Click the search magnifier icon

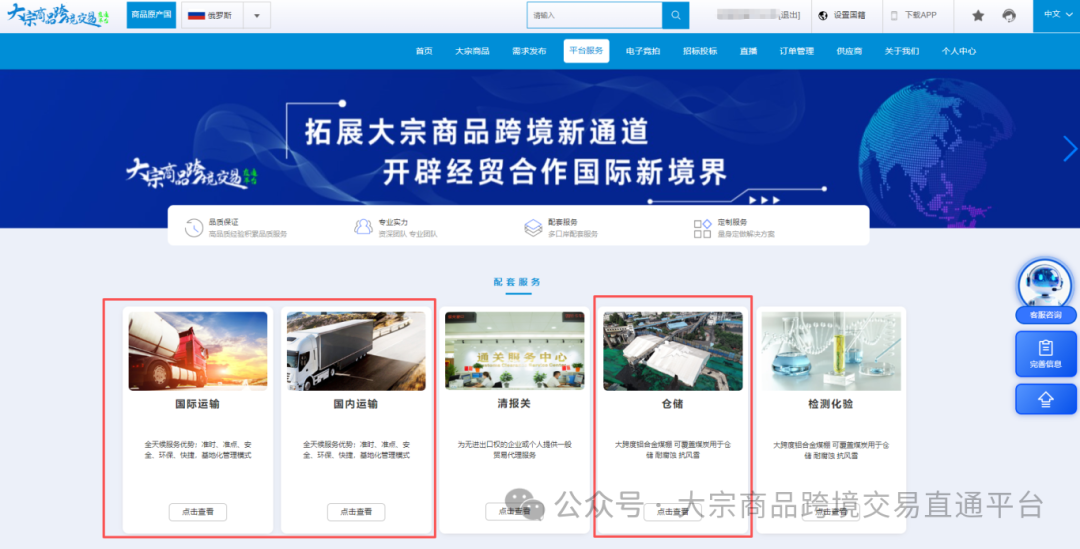coord(676,15)
